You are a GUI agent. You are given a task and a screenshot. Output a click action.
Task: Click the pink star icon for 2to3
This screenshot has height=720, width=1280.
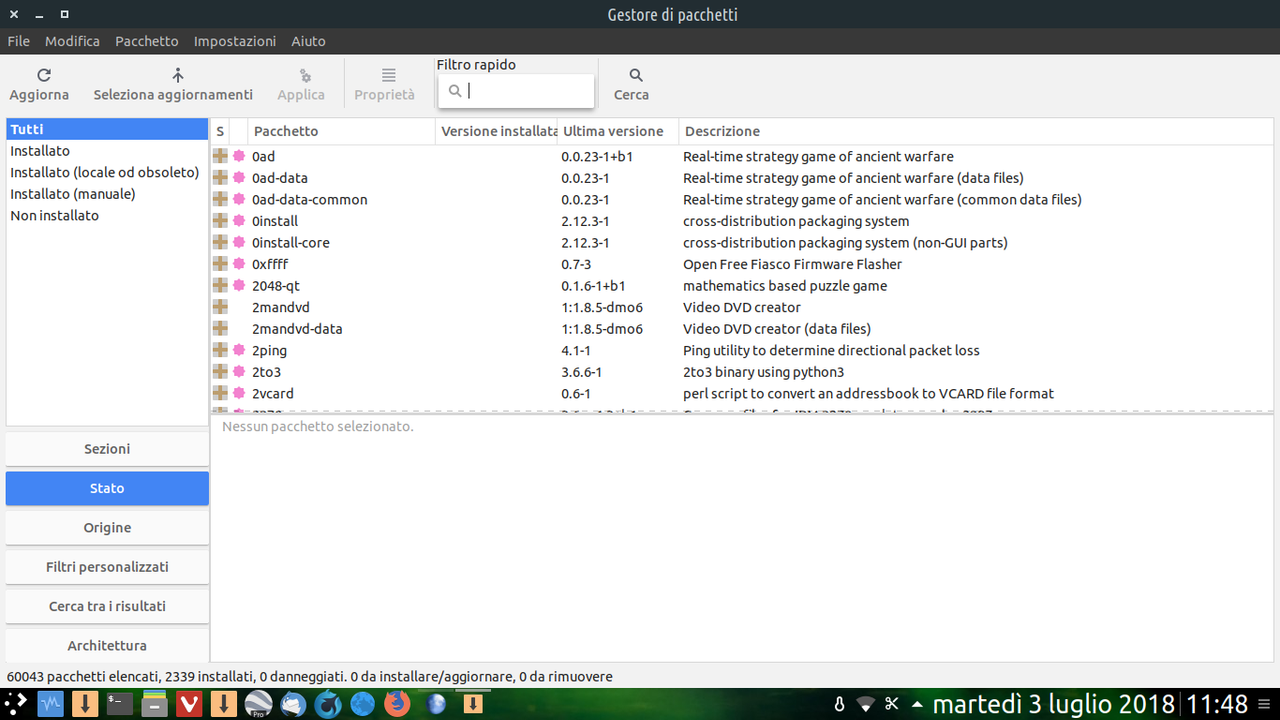tap(239, 371)
